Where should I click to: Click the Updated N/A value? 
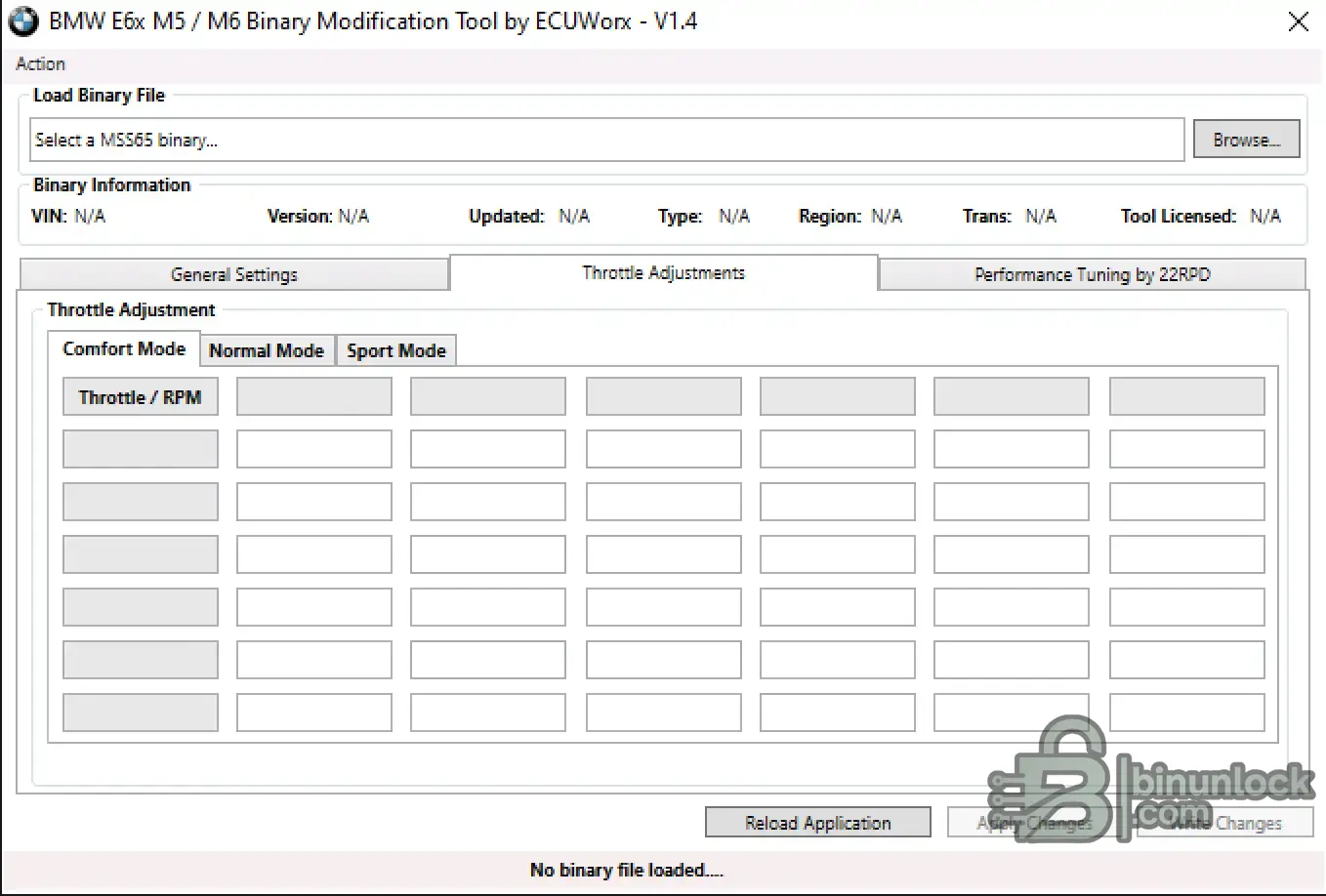pos(574,216)
